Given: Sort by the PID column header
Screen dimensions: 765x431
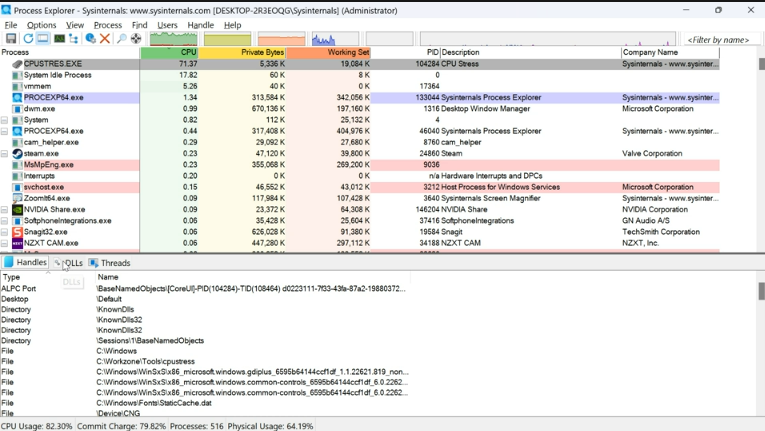Looking at the screenshot, I should point(405,52).
